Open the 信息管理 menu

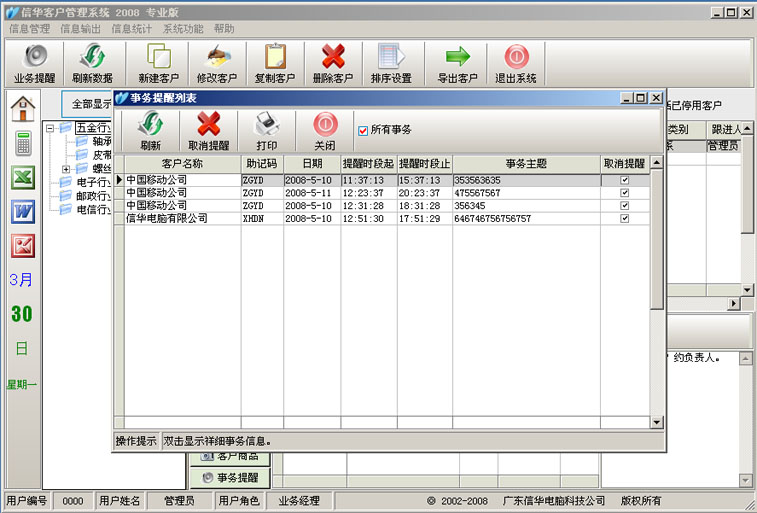[x=29, y=29]
